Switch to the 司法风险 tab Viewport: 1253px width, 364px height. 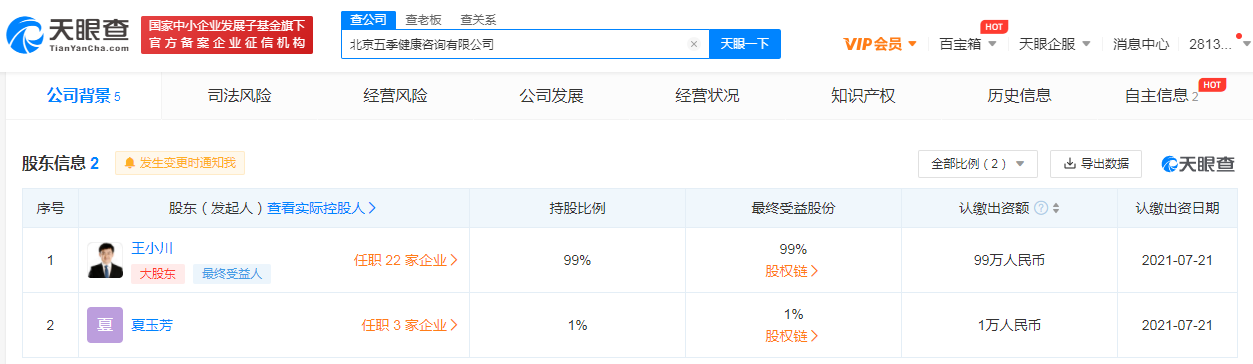(x=239, y=96)
